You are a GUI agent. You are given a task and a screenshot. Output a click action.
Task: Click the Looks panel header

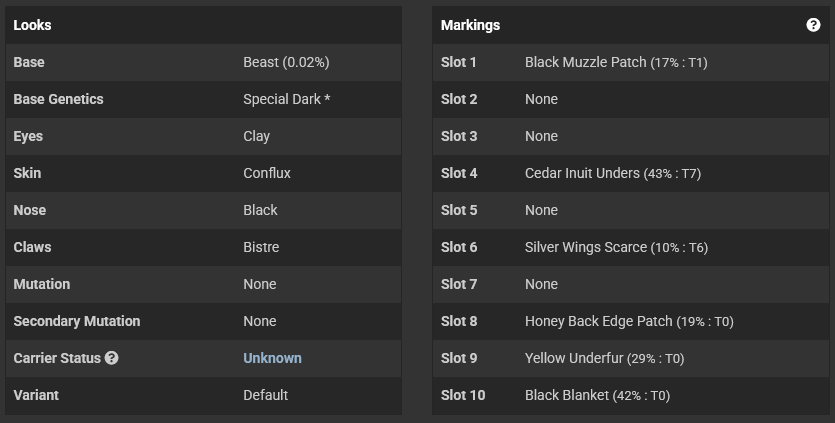point(203,25)
